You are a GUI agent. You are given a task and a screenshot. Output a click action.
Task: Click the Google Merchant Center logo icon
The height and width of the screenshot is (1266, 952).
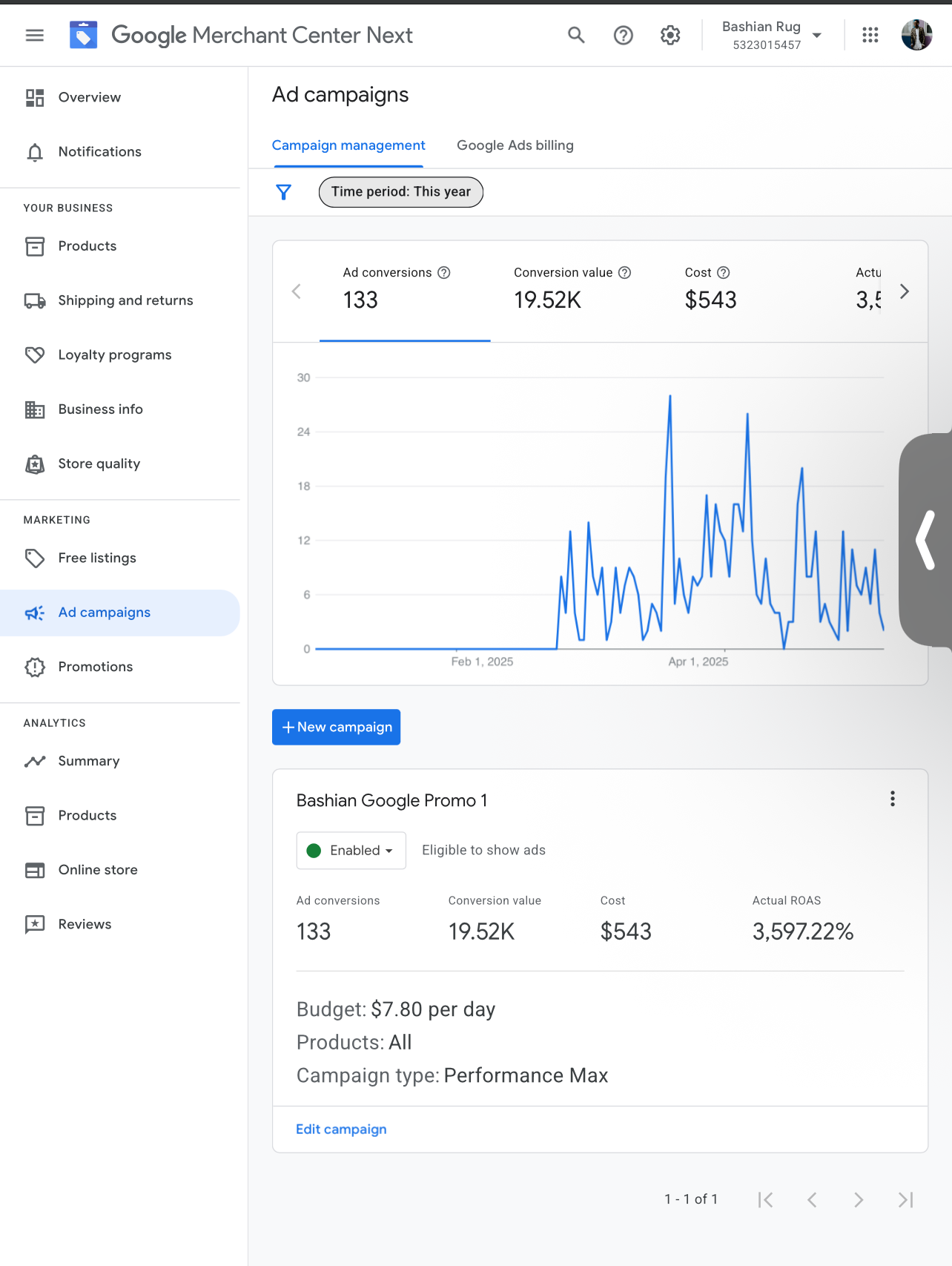(x=83, y=35)
